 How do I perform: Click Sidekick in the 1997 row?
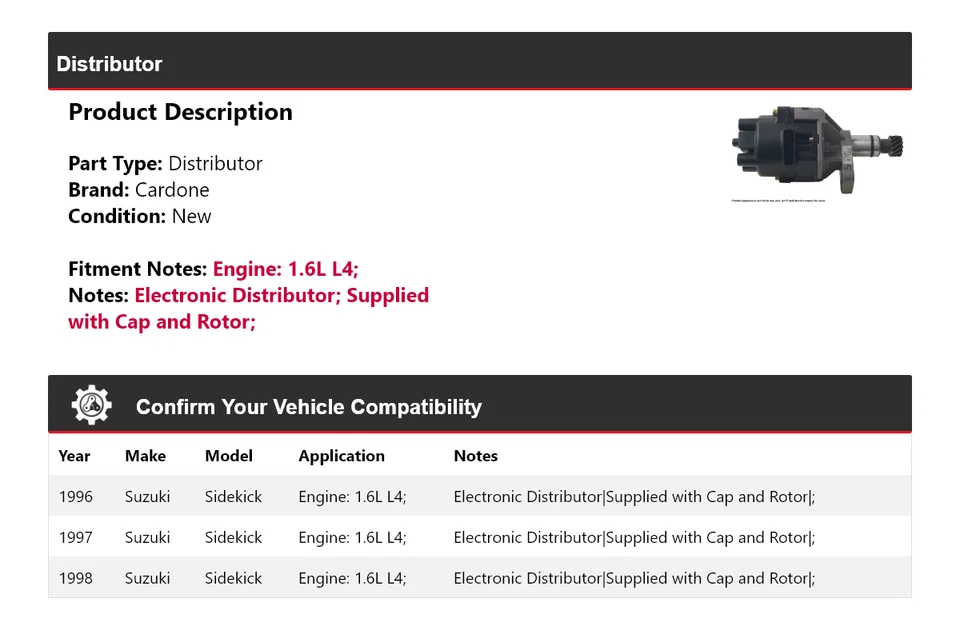click(x=233, y=538)
